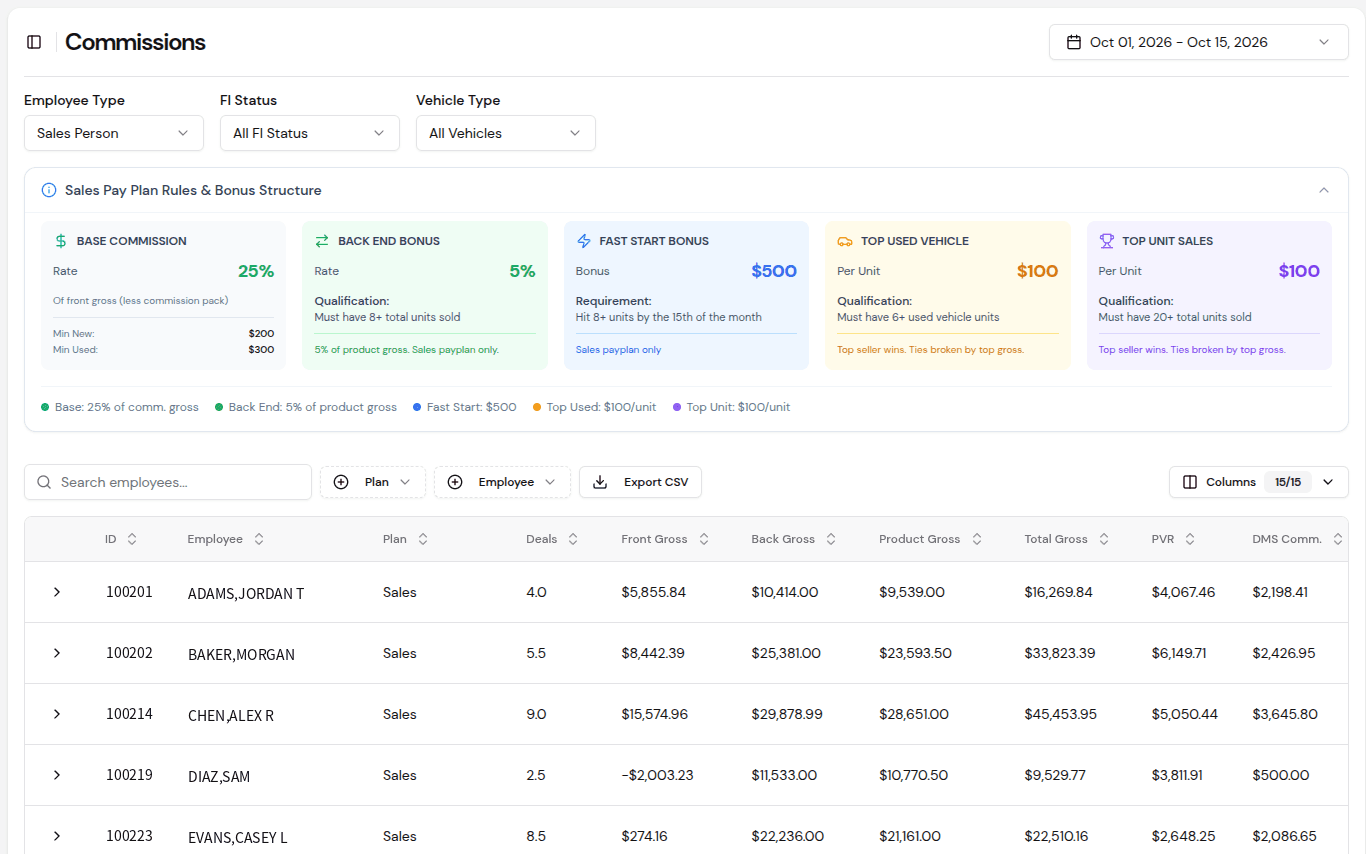Click ID cell 100214

point(129,714)
